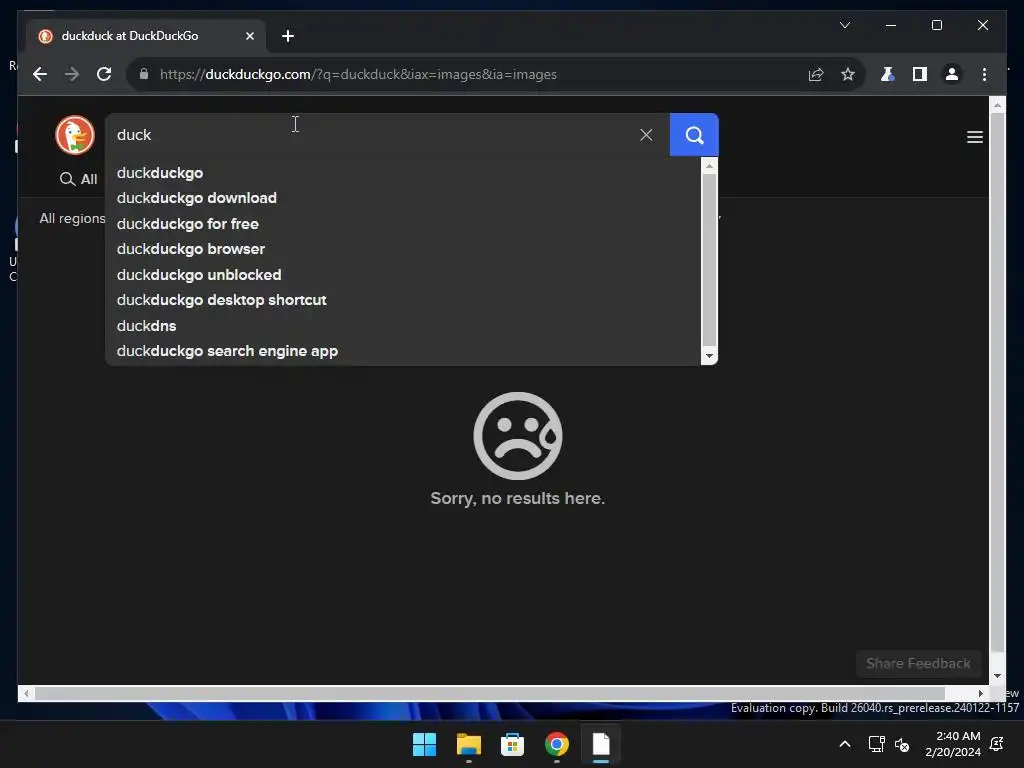Image resolution: width=1024 pixels, height=768 pixels.
Task: Open File Explorer from taskbar
Action: [x=468, y=744]
